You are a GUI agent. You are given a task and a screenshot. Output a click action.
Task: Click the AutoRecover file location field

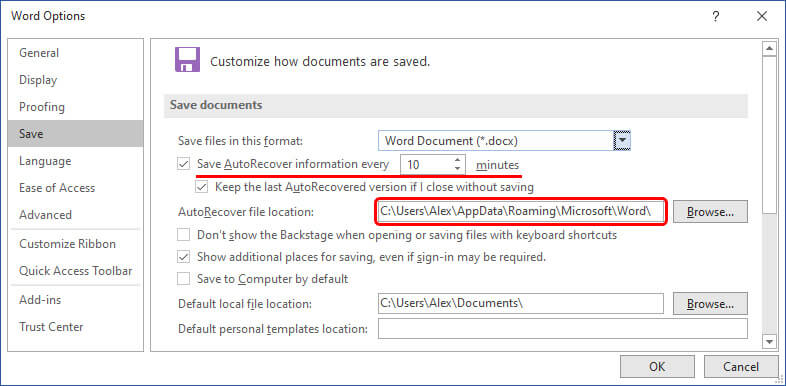click(x=521, y=212)
